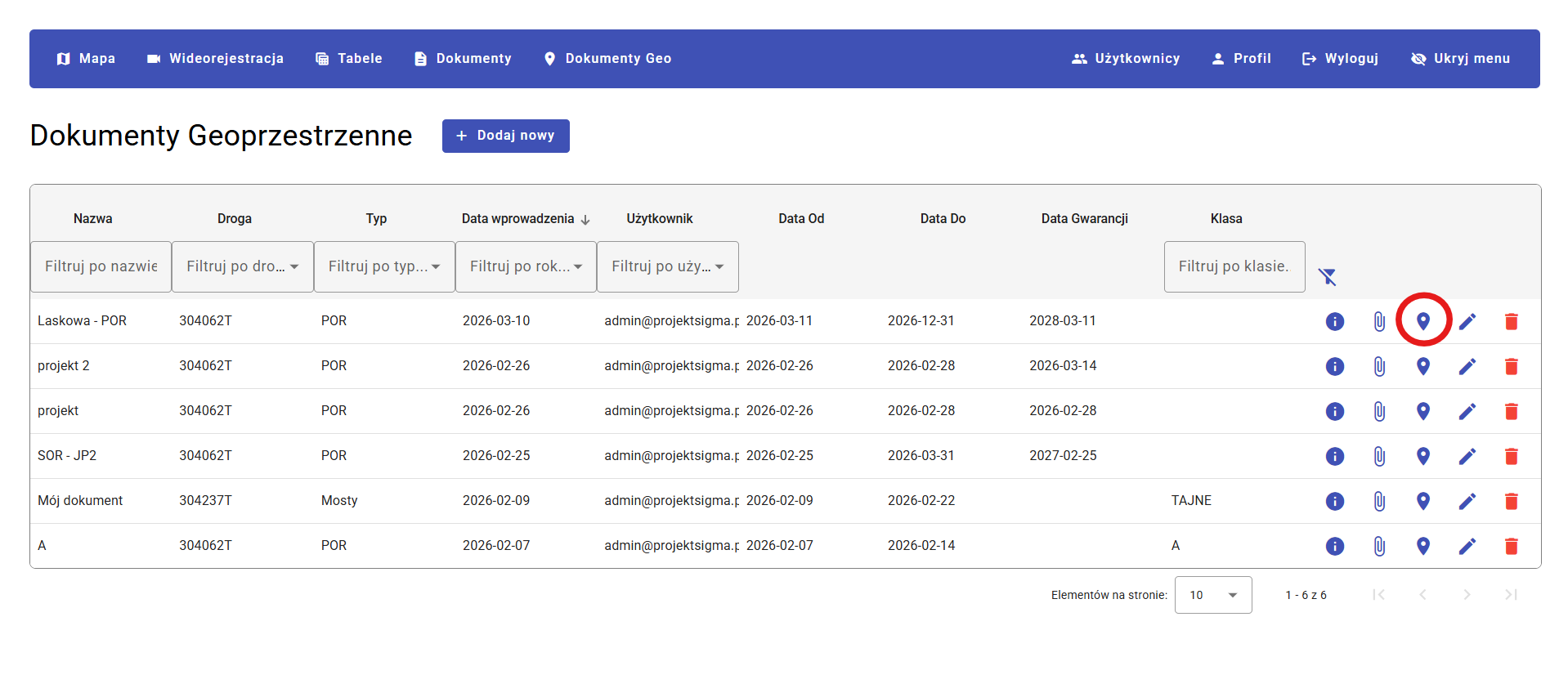This screenshot has width=1568, height=684.
Task: Go to Wideorejestracja section
Action: [215, 59]
